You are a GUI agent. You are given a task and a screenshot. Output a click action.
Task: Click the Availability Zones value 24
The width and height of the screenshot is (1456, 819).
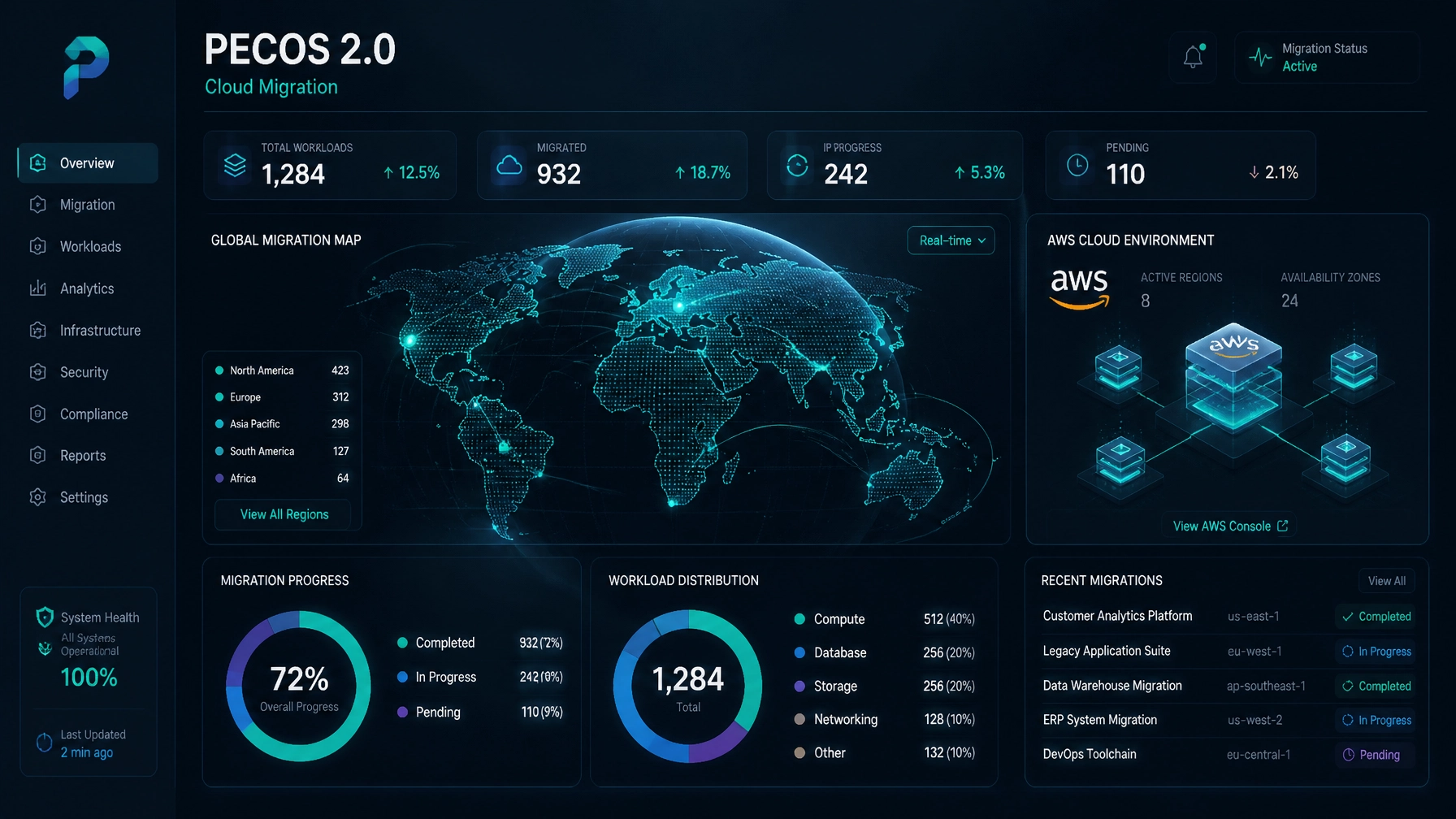[1289, 301]
